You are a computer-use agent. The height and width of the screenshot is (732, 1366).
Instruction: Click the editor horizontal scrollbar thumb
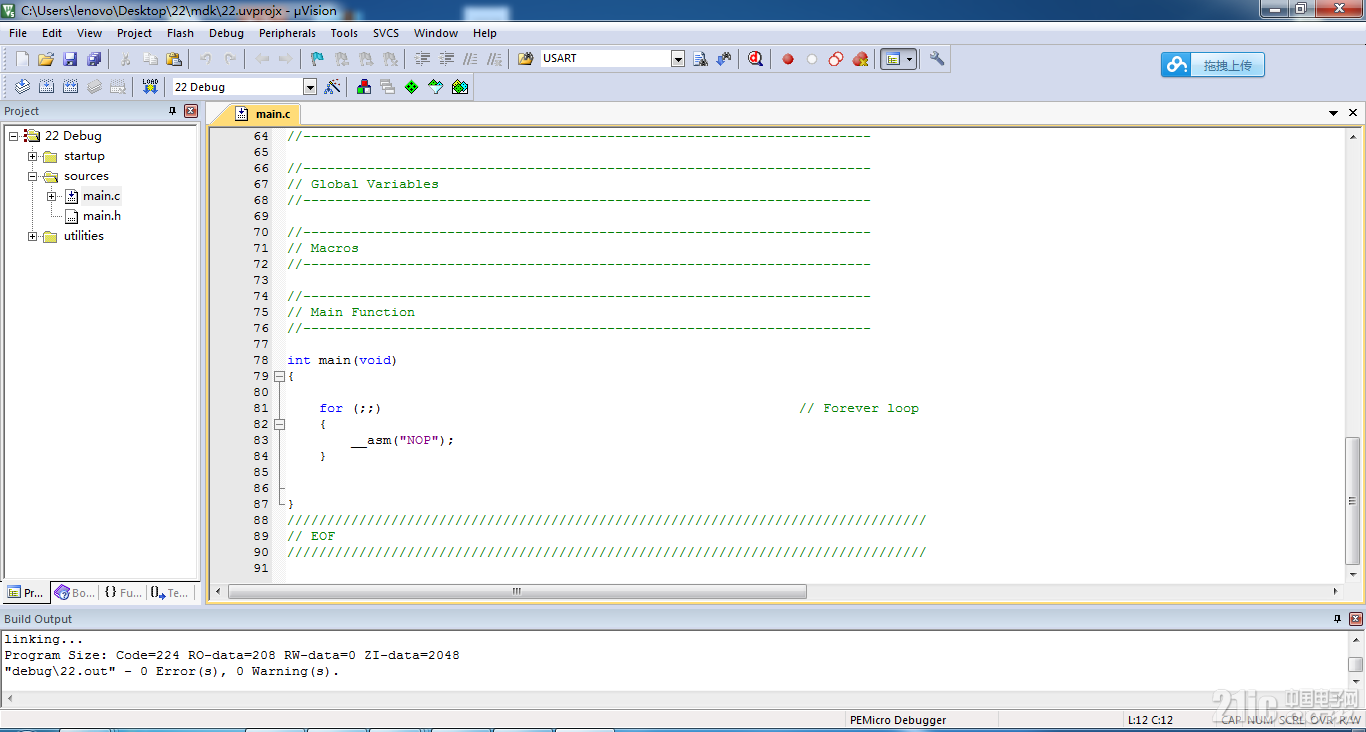[517, 591]
